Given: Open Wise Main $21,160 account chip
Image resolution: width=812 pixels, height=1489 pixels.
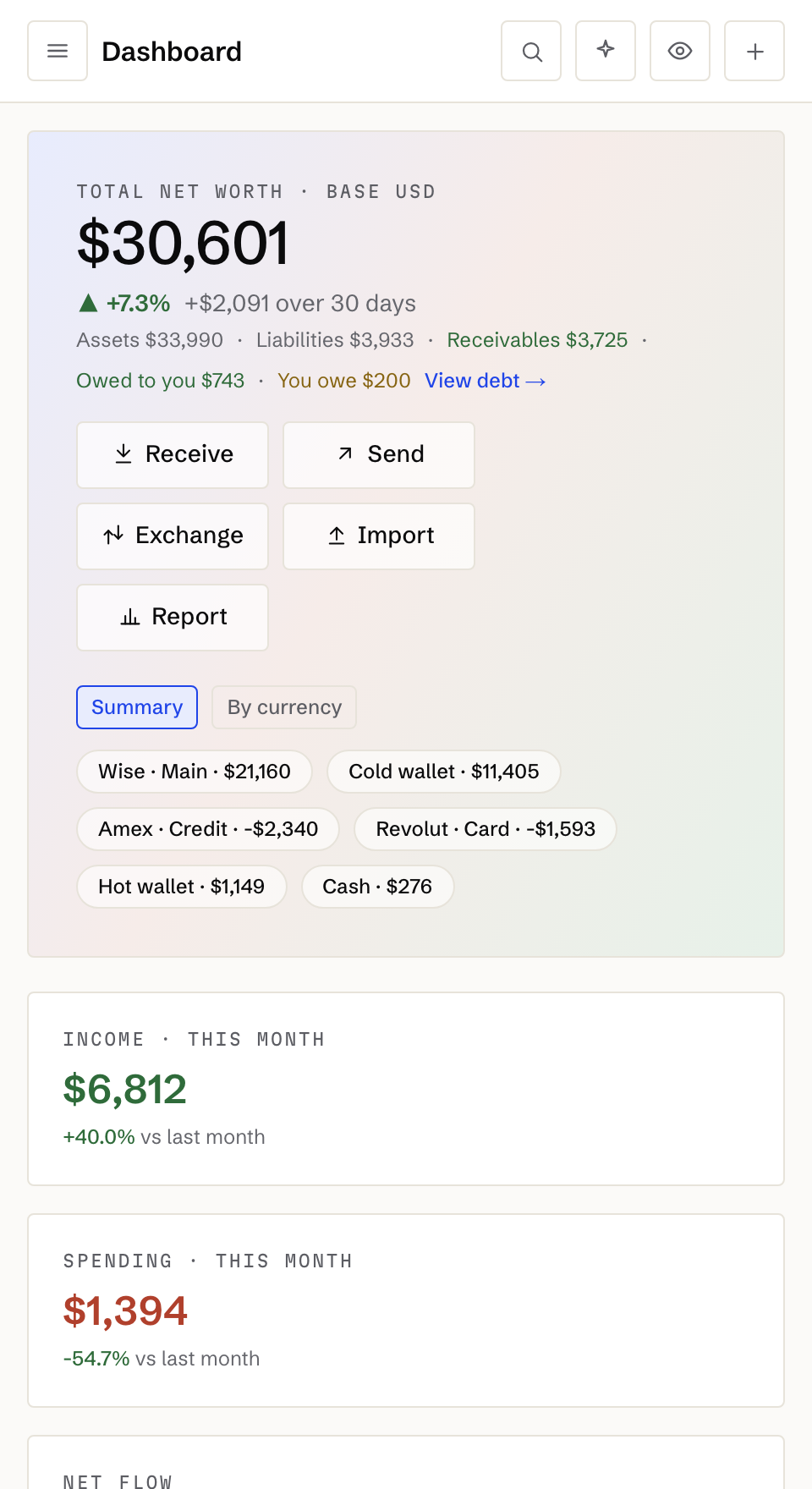Looking at the screenshot, I should [x=195, y=772].
